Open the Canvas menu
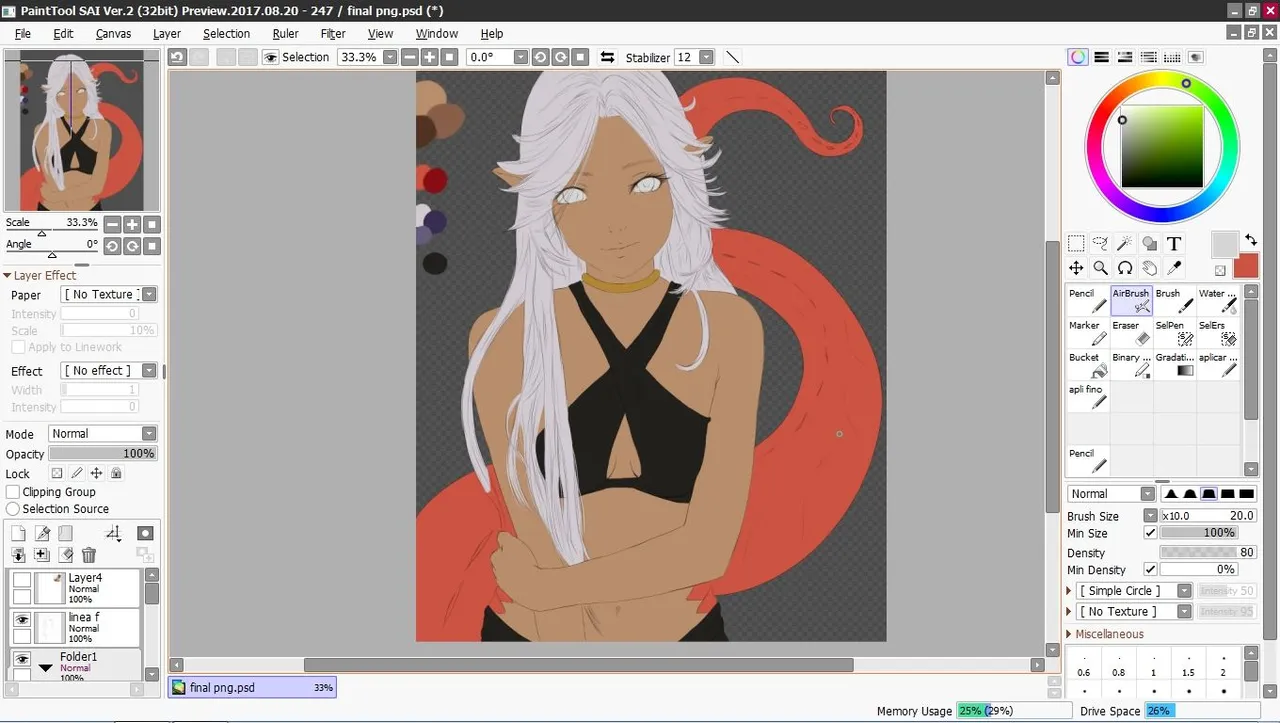Screen dimensions: 1280x723 [x=113, y=33]
